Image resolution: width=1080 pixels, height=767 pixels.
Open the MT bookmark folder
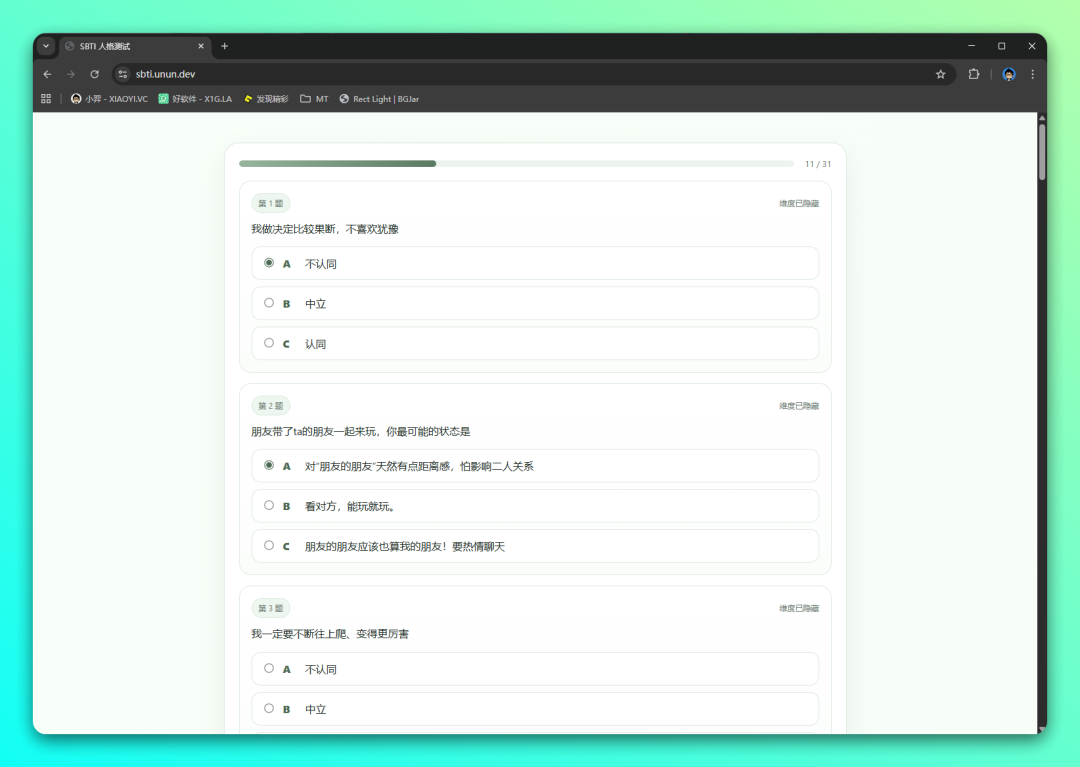tap(314, 99)
